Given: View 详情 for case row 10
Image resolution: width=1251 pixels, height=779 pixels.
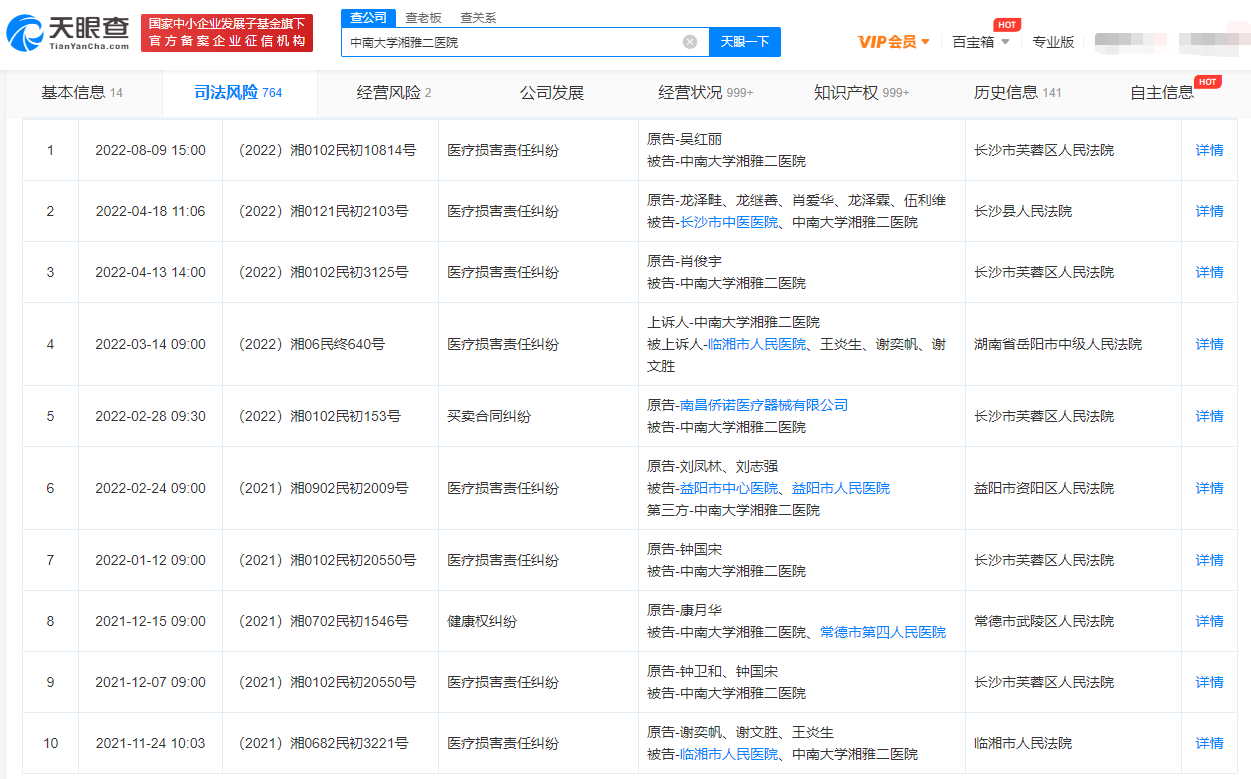Looking at the screenshot, I should tap(1209, 743).
